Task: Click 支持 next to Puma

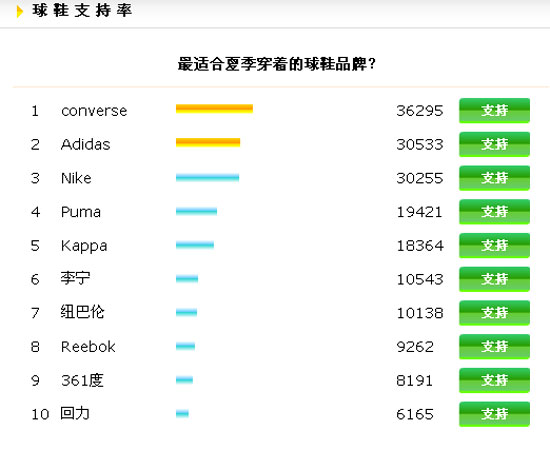Action: coord(494,211)
